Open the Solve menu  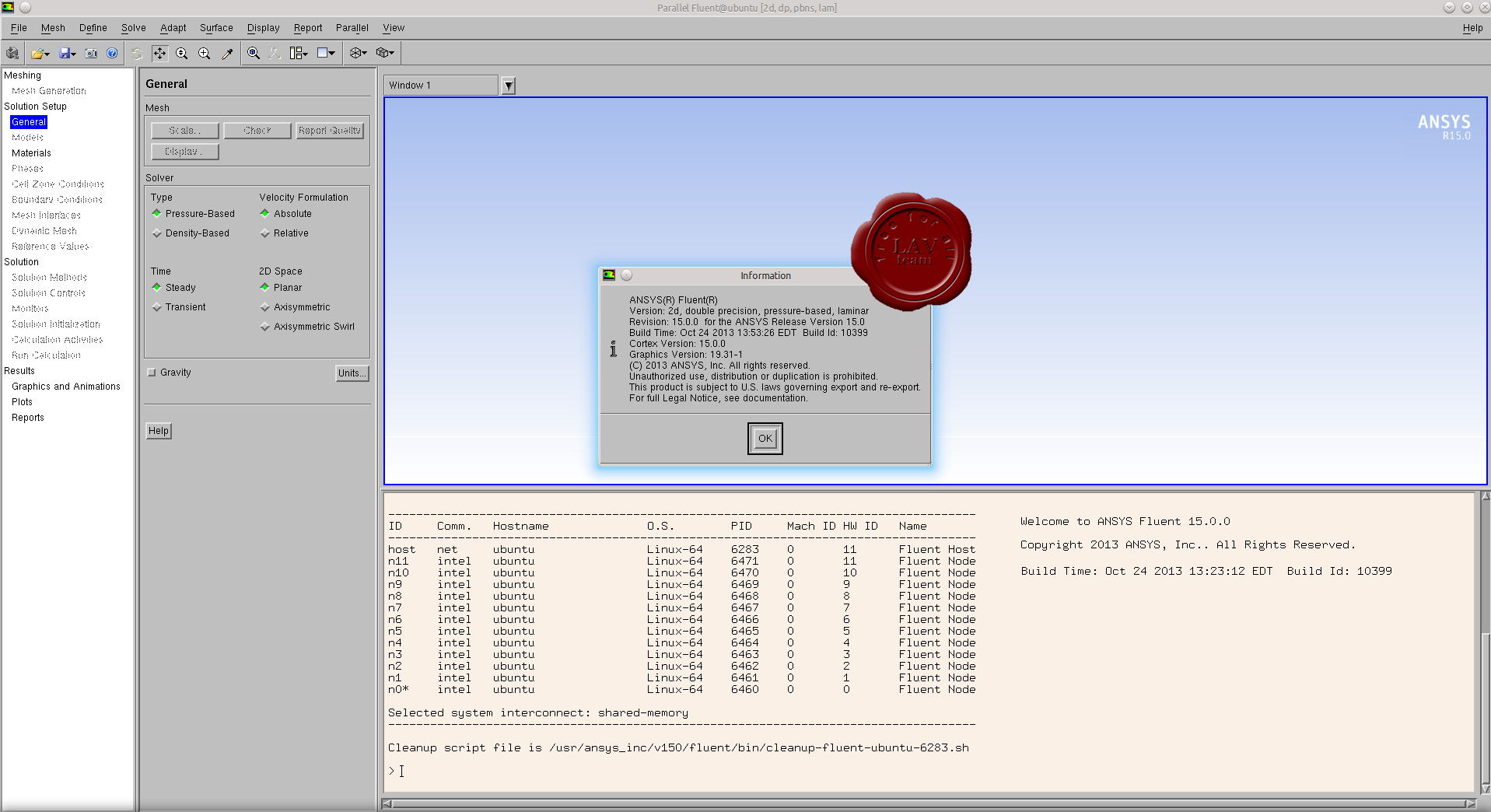pos(133,28)
